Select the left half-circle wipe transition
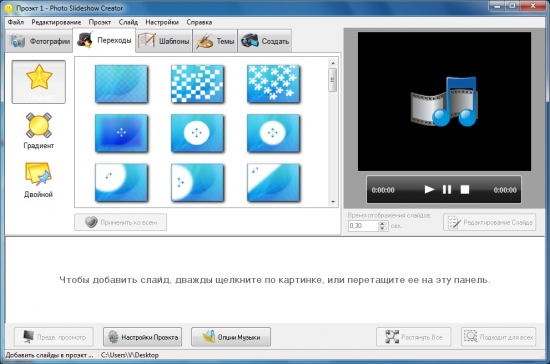The height and width of the screenshot is (364, 550). tap(197, 182)
